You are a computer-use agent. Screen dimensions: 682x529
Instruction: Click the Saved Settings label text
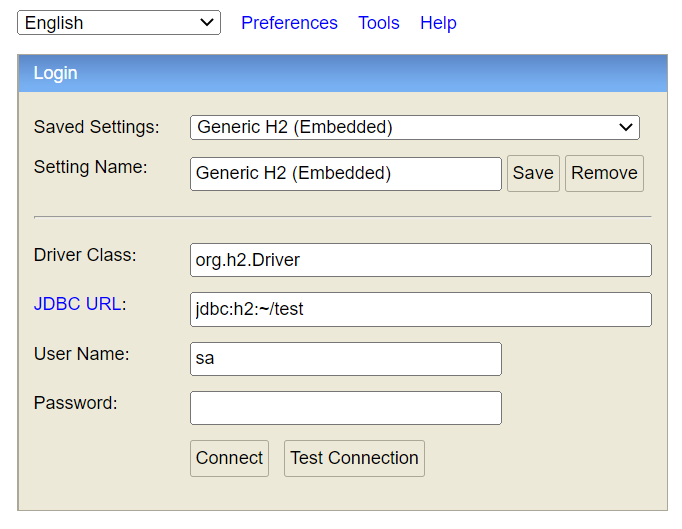(97, 127)
